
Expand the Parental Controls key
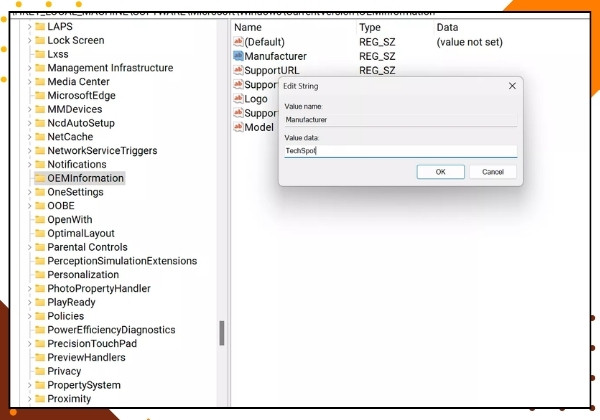point(29,247)
